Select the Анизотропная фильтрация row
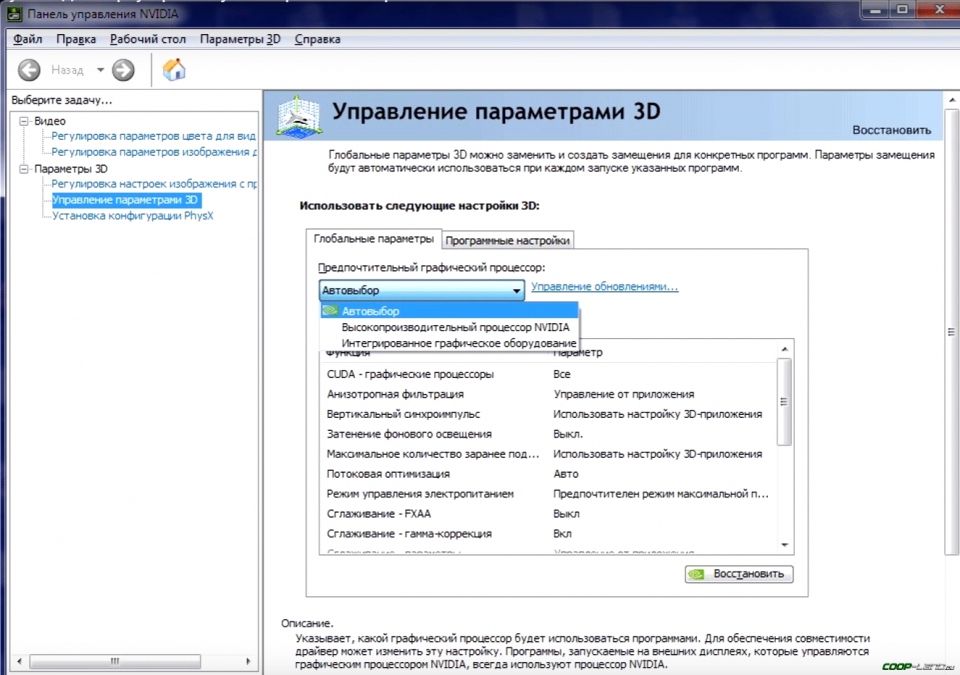 pyautogui.click(x=548, y=394)
